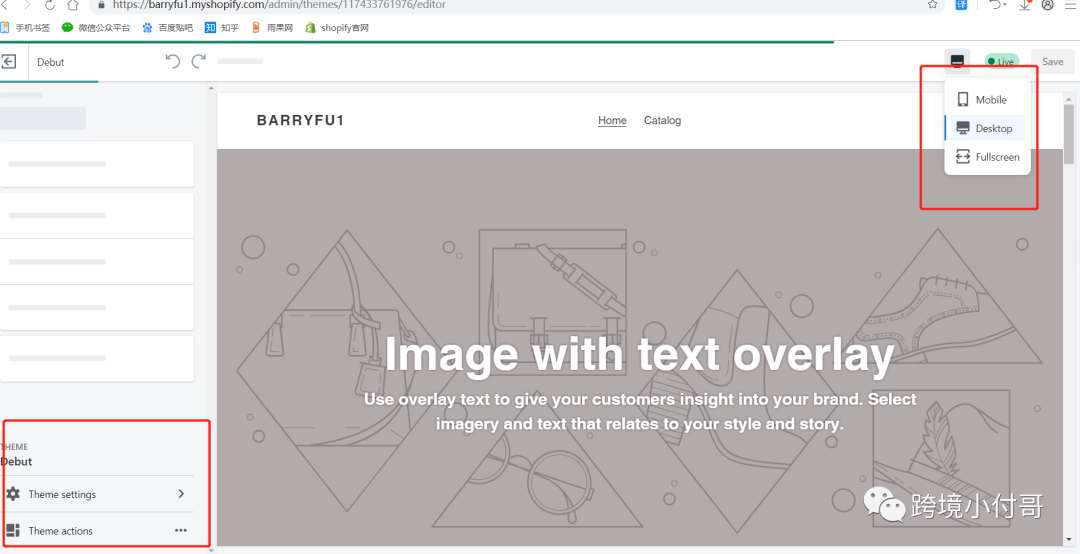The image size is (1080, 554).
Task: Open the 微信公众平台 bookmark
Action: (x=96, y=28)
